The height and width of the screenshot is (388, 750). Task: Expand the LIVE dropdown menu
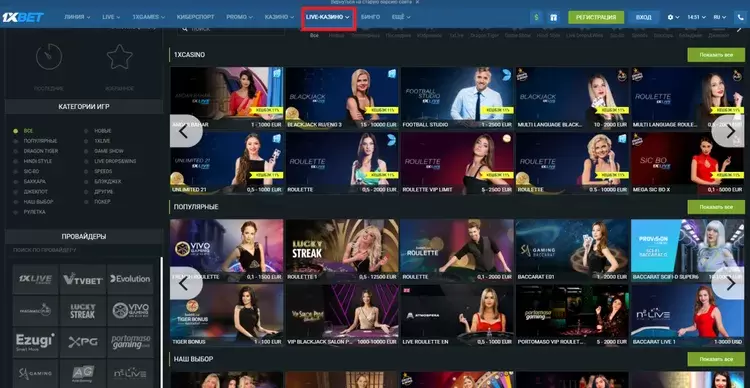click(111, 17)
